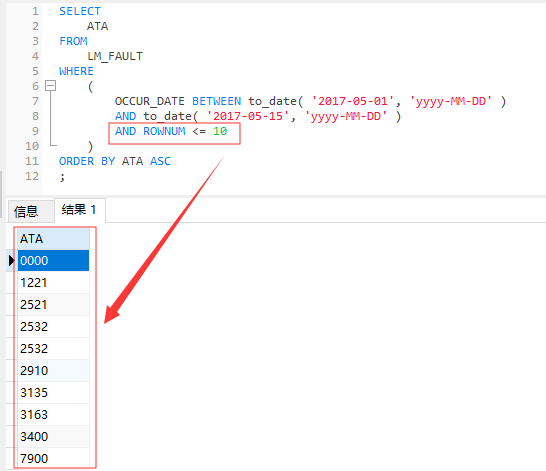The width and height of the screenshot is (546, 471).
Task: Click line number 1 in the gutter
Action: (x=35, y=11)
